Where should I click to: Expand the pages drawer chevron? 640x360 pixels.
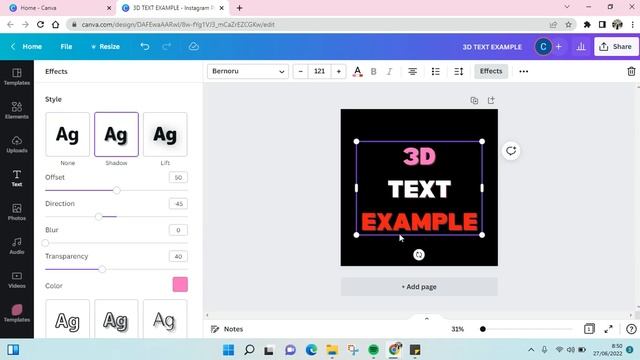click(x=427, y=318)
